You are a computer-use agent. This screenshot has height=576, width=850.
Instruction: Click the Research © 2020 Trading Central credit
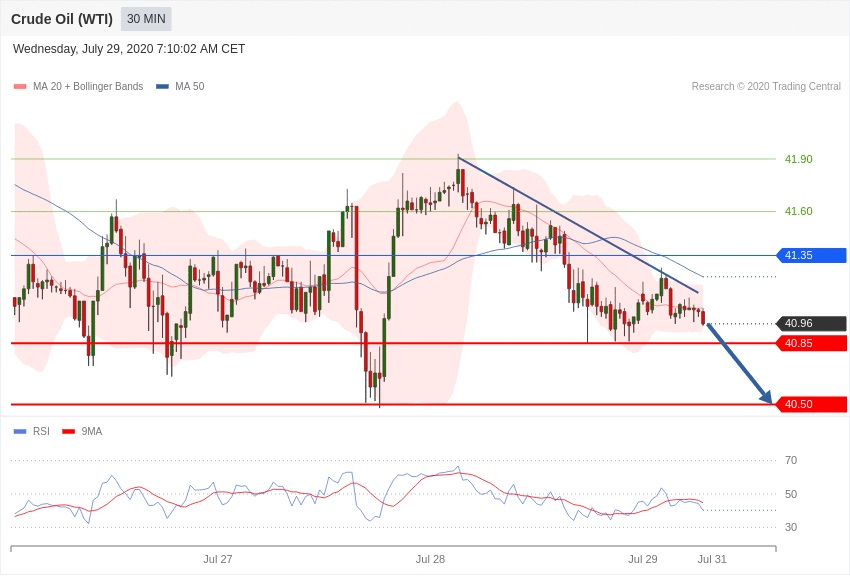tap(766, 86)
